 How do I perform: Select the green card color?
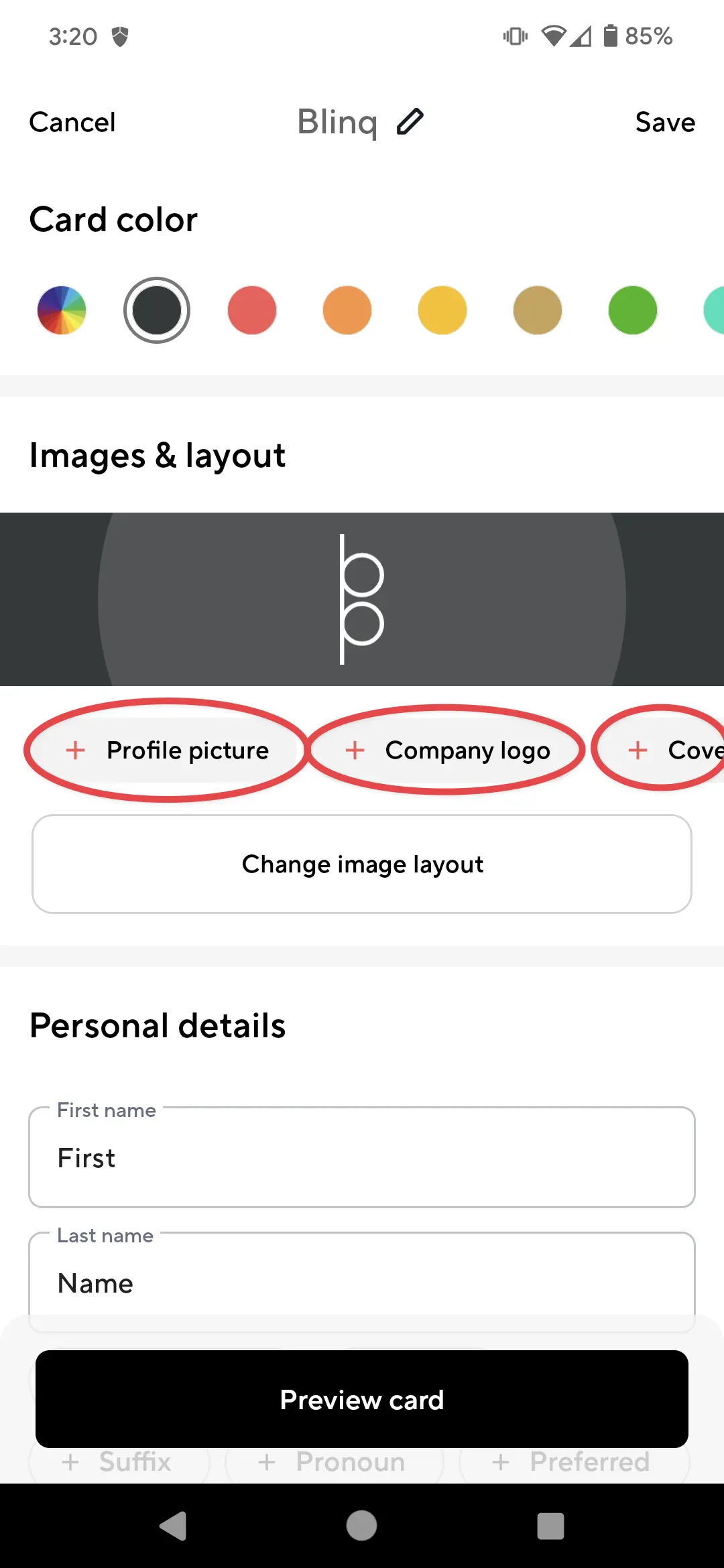pos(633,310)
